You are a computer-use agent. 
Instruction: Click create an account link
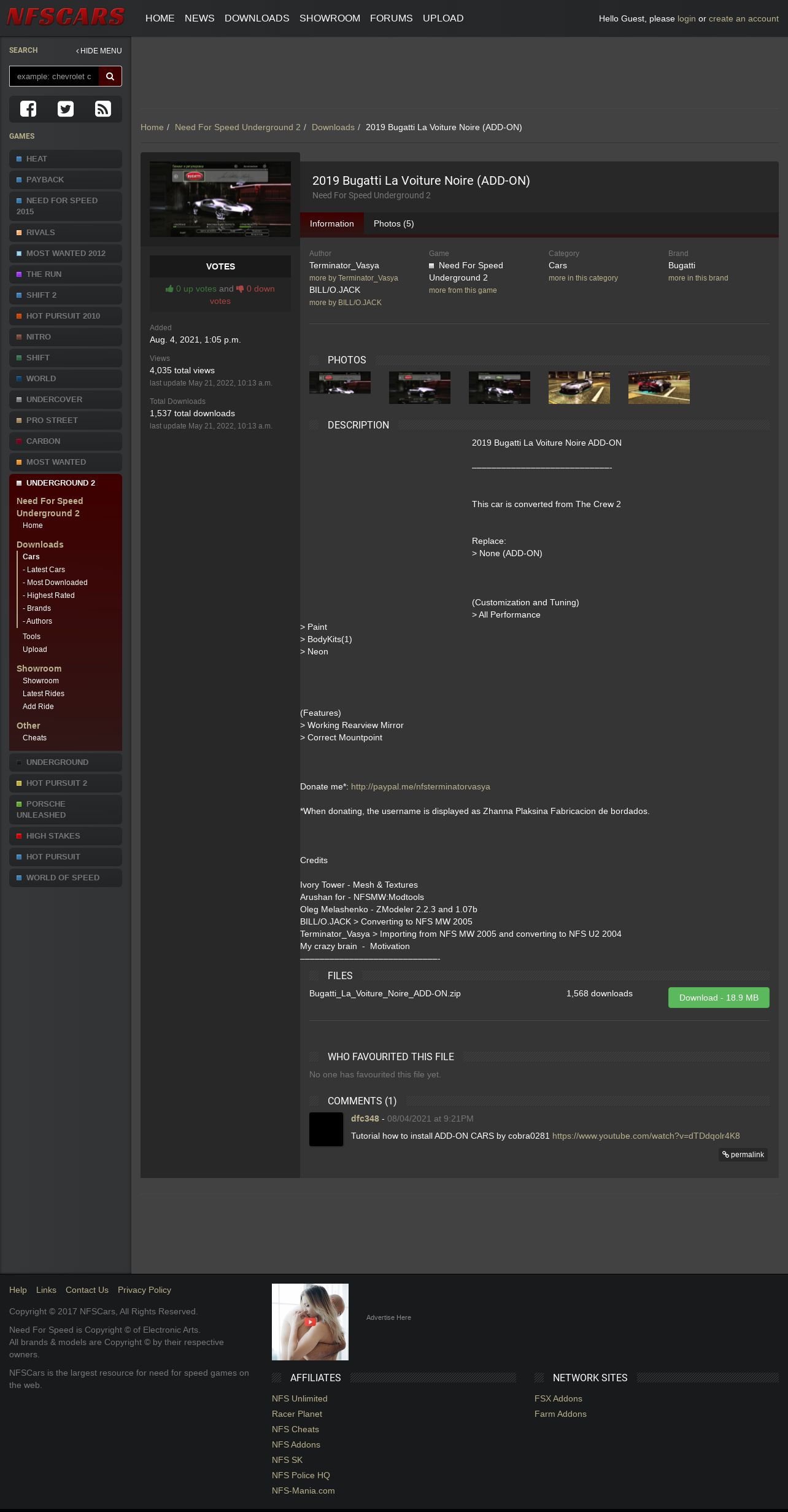click(744, 19)
